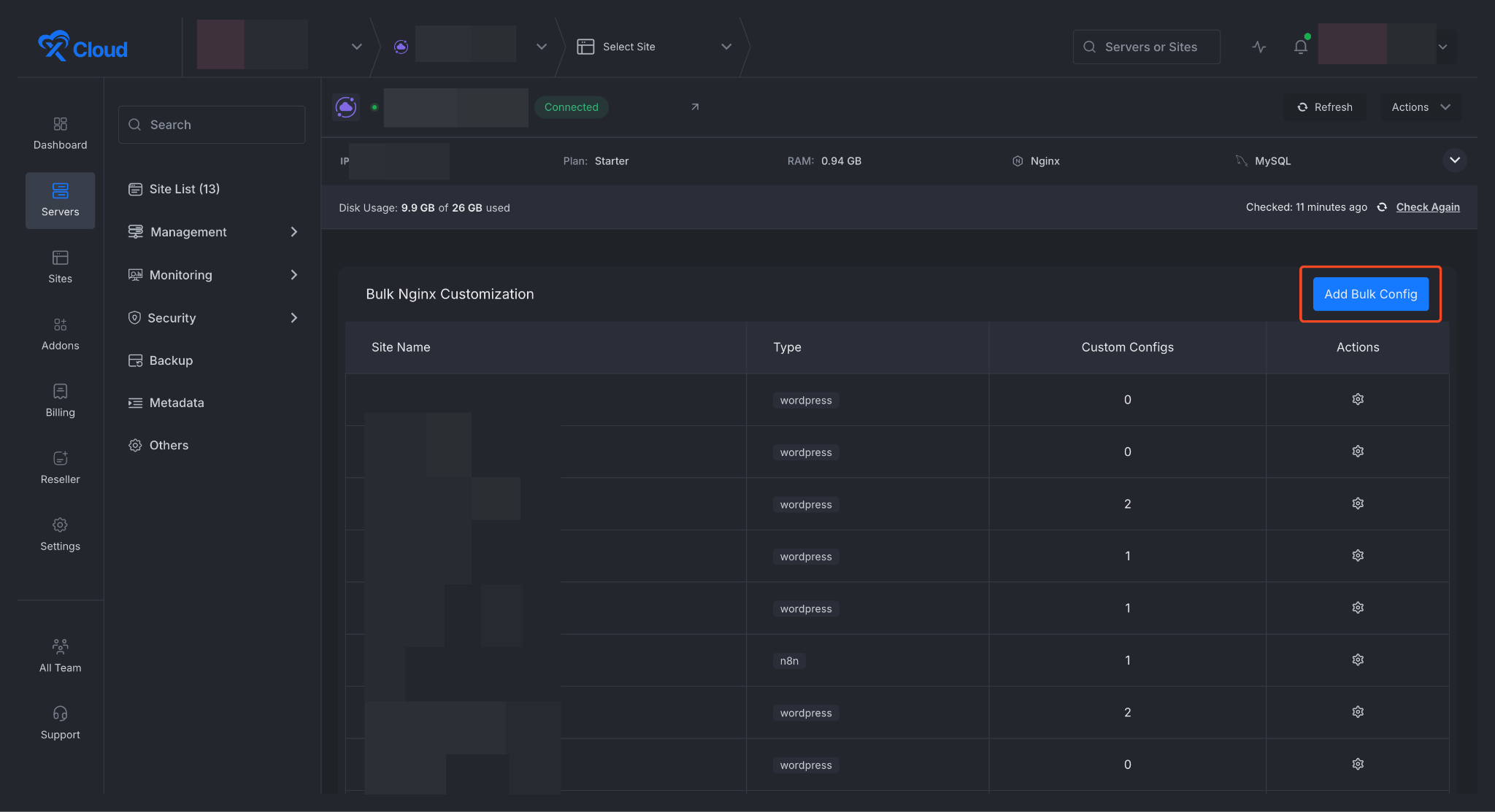The width and height of the screenshot is (1495, 812).
Task: Go to the Billing section
Action: 60,401
